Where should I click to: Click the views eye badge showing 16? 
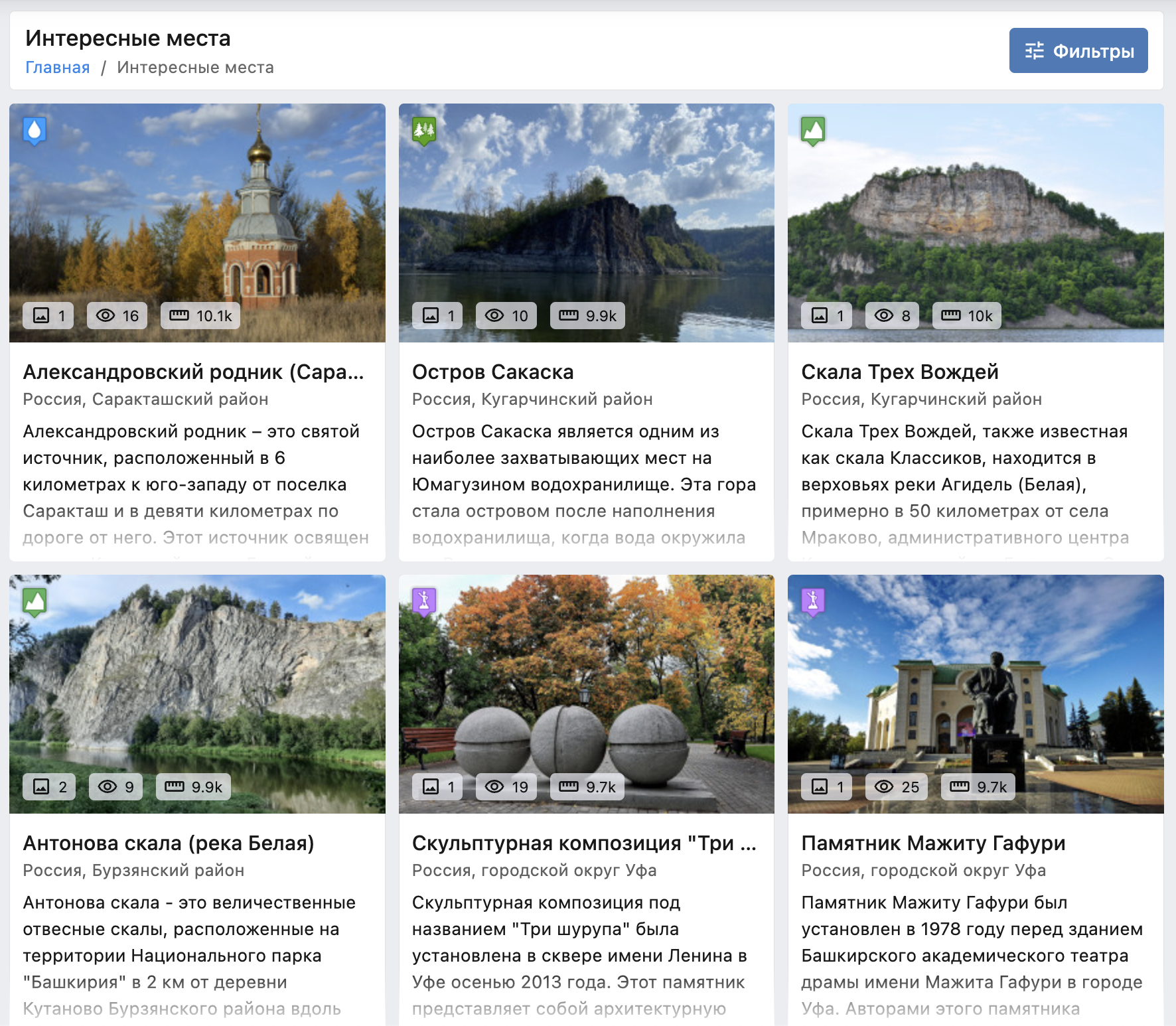tap(117, 316)
